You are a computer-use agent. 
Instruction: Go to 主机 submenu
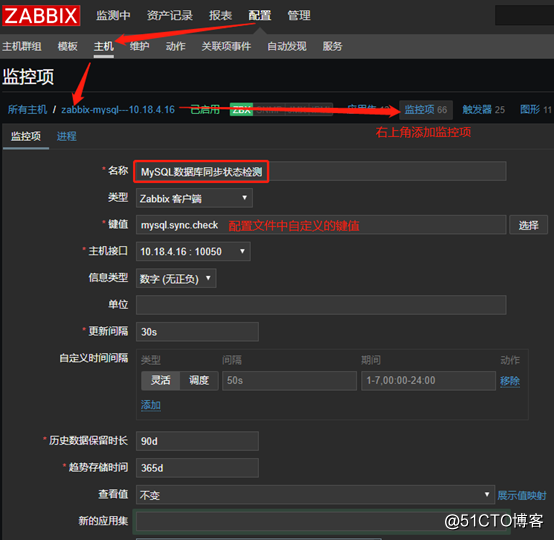click(x=104, y=46)
